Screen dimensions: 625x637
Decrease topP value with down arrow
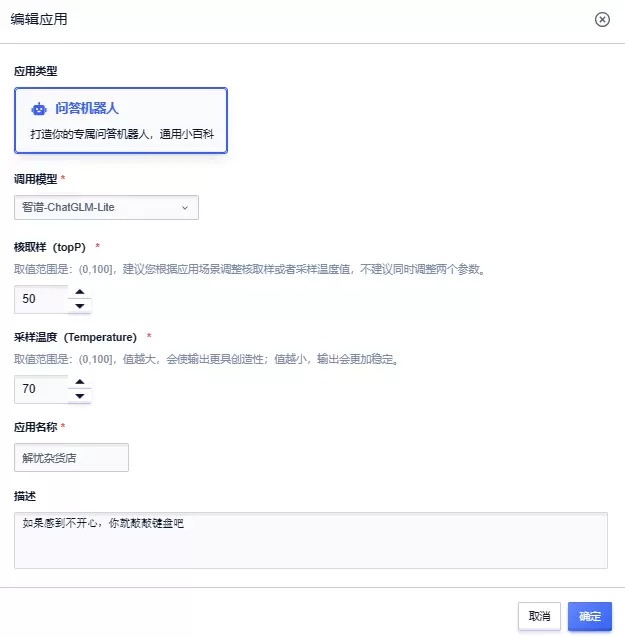pos(80,306)
